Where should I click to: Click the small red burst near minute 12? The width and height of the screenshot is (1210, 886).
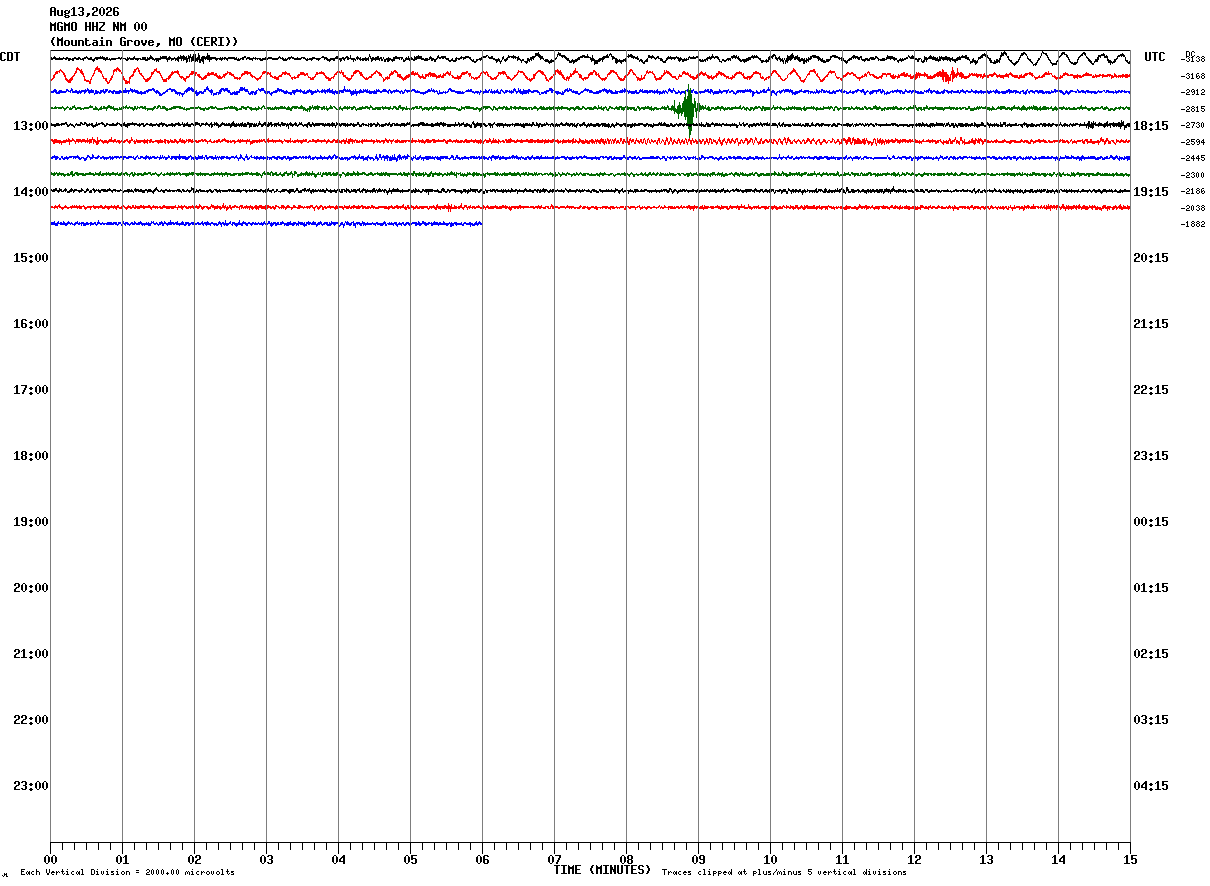coord(950,75)
